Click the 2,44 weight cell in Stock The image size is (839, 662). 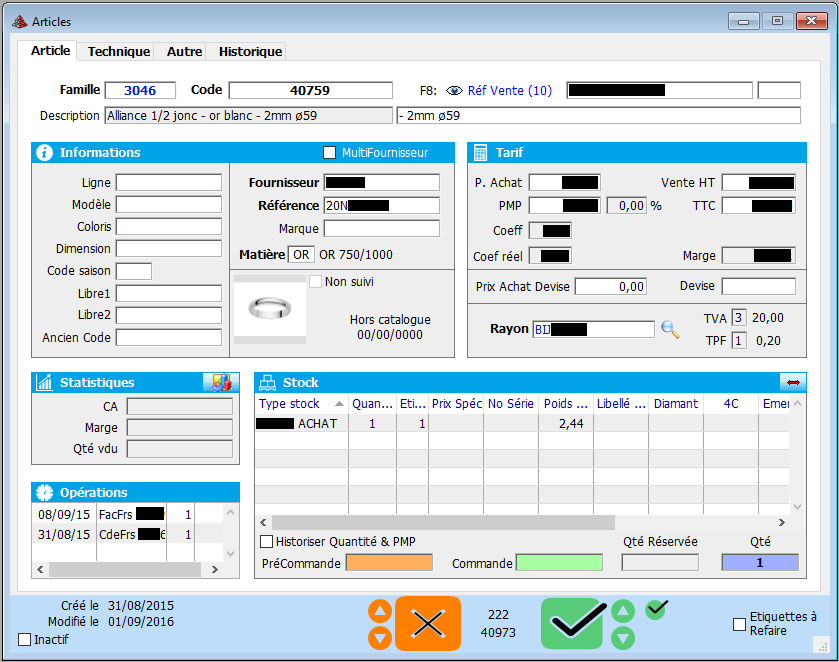pyautogui.click(x=566, y=423)
